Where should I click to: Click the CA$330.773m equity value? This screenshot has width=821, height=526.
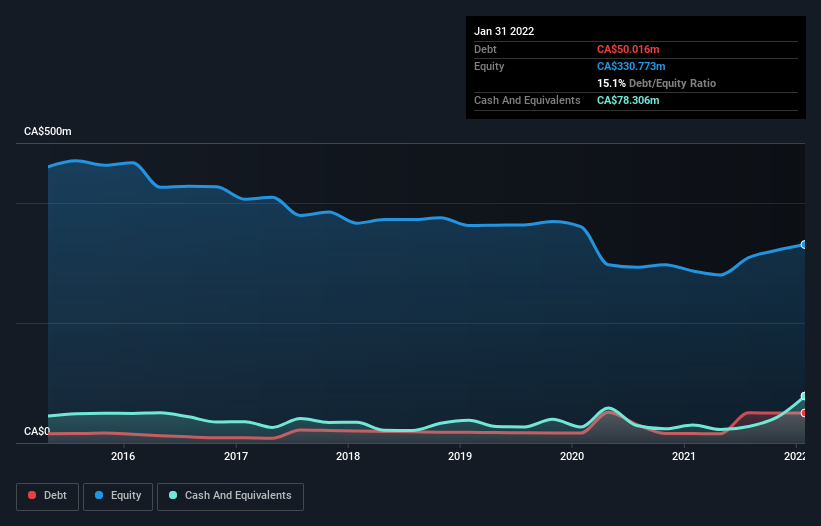[631, 66]
